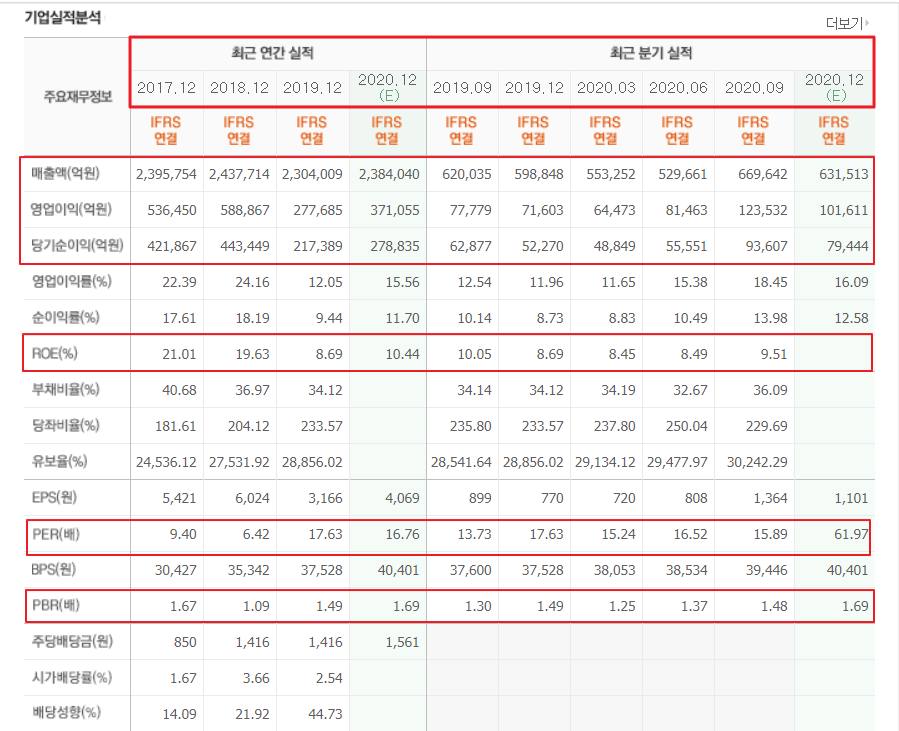Select the 순이익률(%) row label
This screenshot has width=899, height=731.
[x=66, y=317]
